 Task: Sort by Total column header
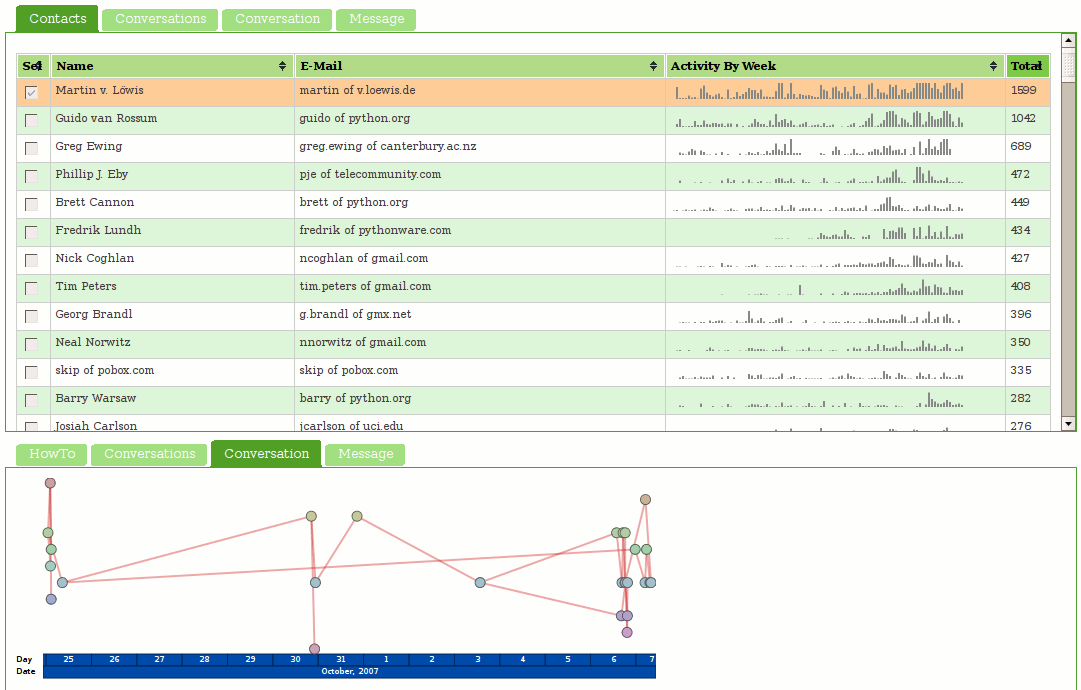(x=1027, y=66)
